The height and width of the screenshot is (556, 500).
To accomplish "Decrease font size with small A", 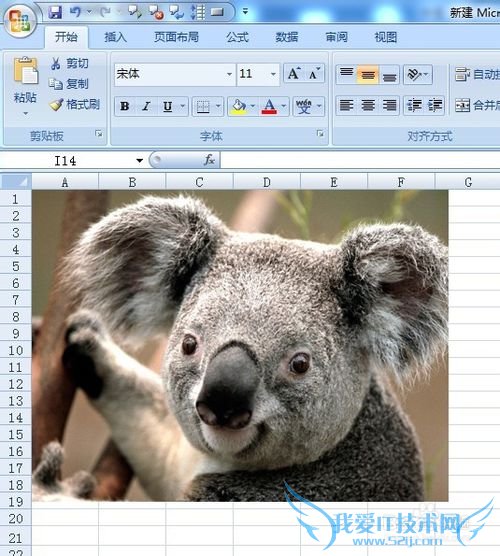I will (x=314, y=73).
